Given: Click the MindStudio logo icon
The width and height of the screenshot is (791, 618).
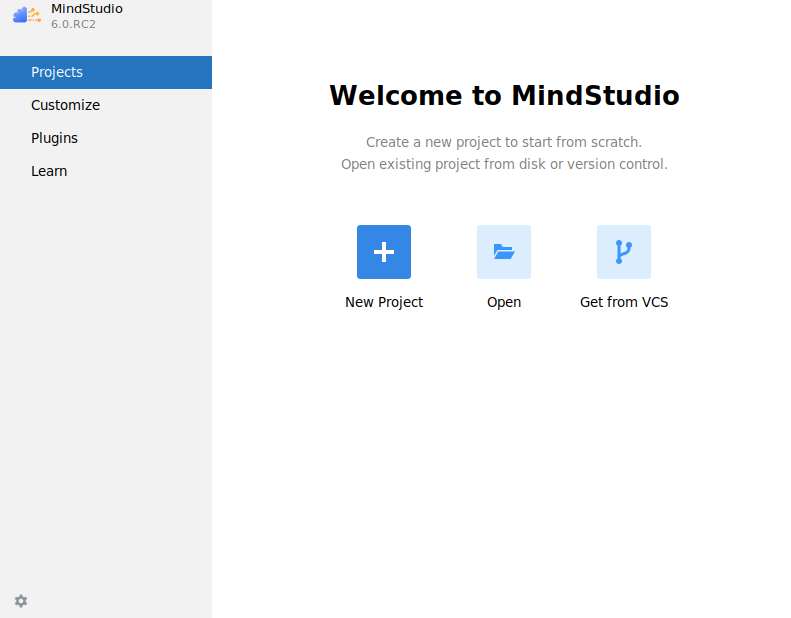Looking at the screenshot, I should 27,15.
